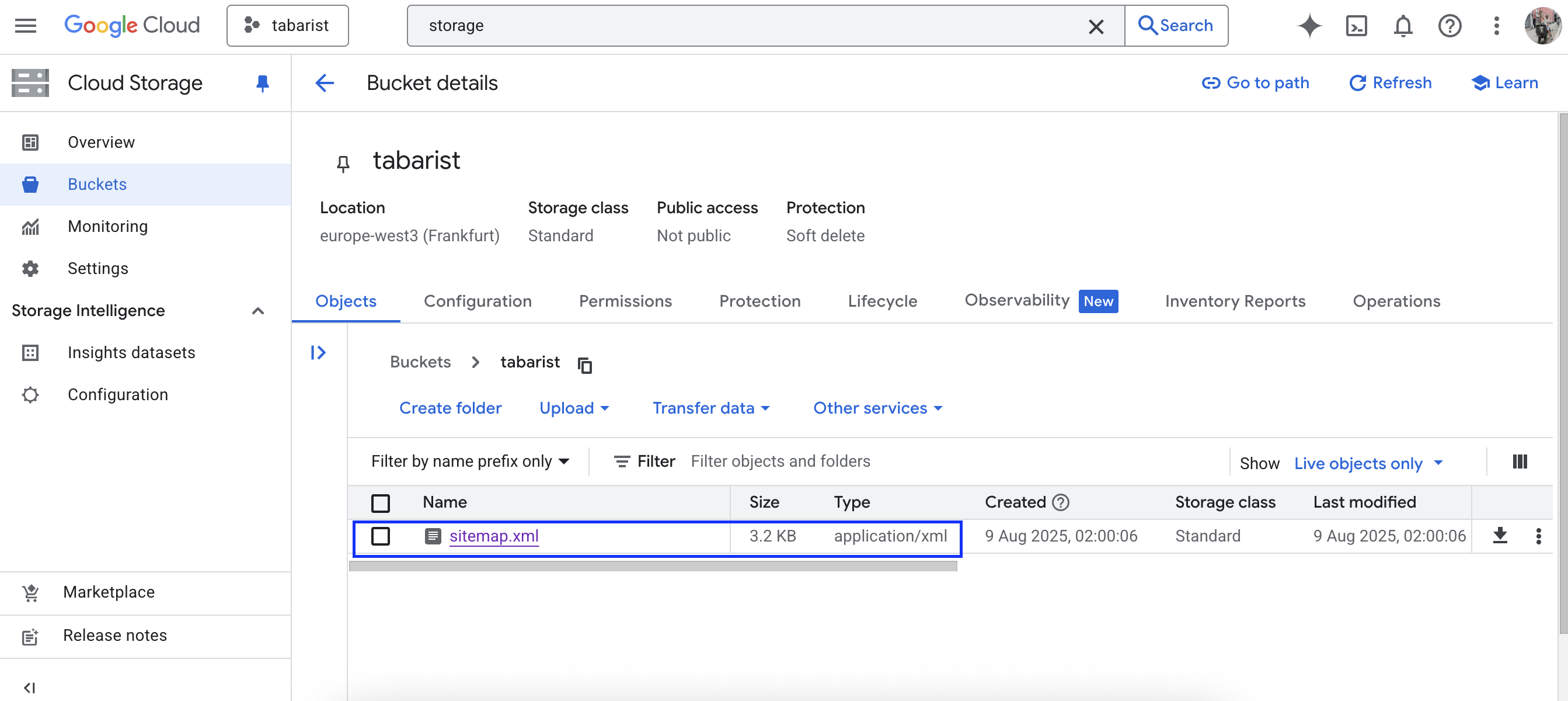Click the sitemap.xml file type icon

pos(433,537)
